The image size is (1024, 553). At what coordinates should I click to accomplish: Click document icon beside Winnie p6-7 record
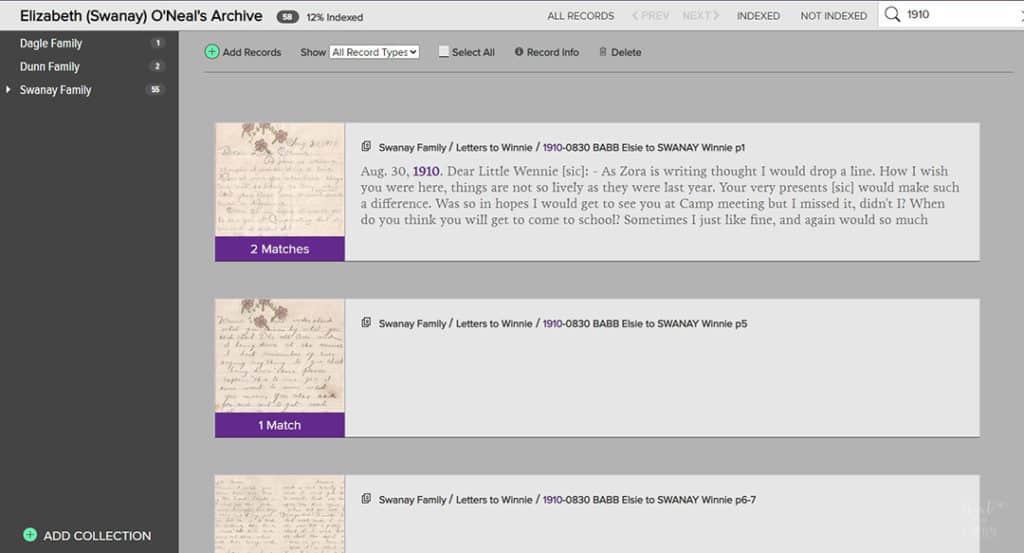(366, 499)
